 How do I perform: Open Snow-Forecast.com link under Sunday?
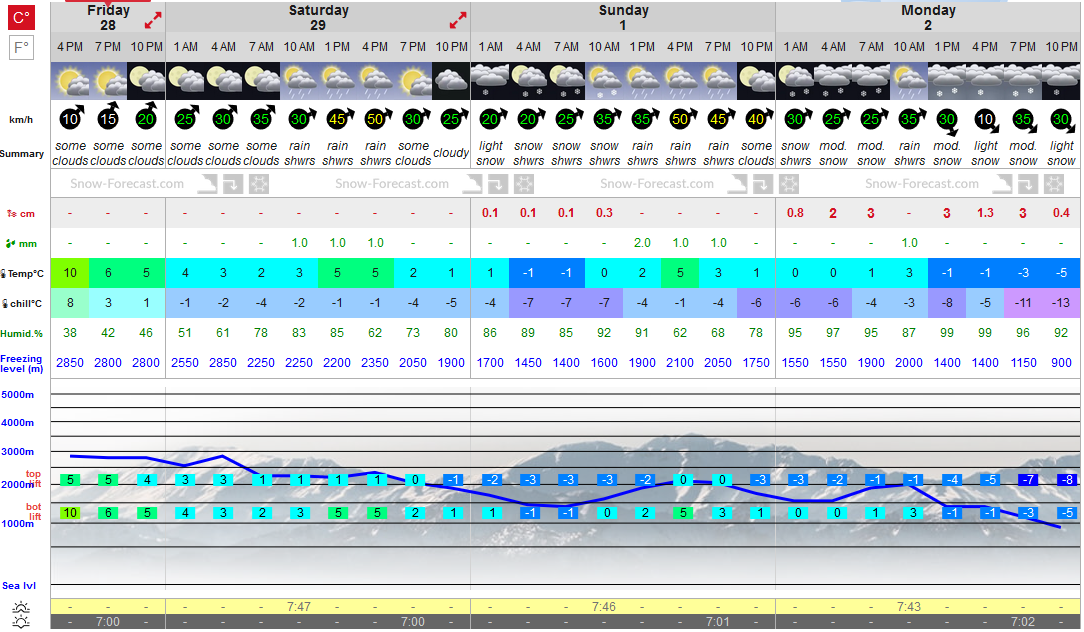[657, 184]
